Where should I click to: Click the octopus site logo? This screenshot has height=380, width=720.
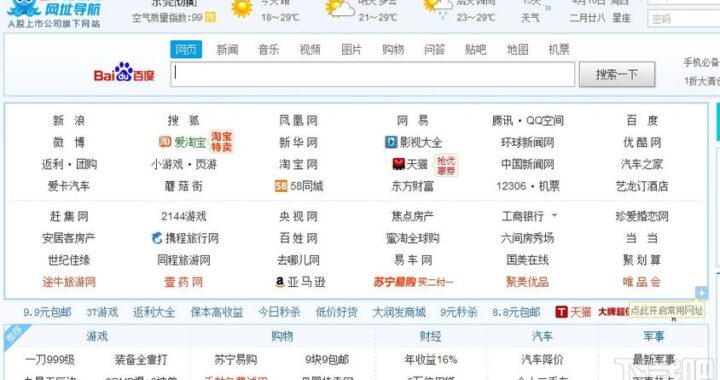[24, 7]
